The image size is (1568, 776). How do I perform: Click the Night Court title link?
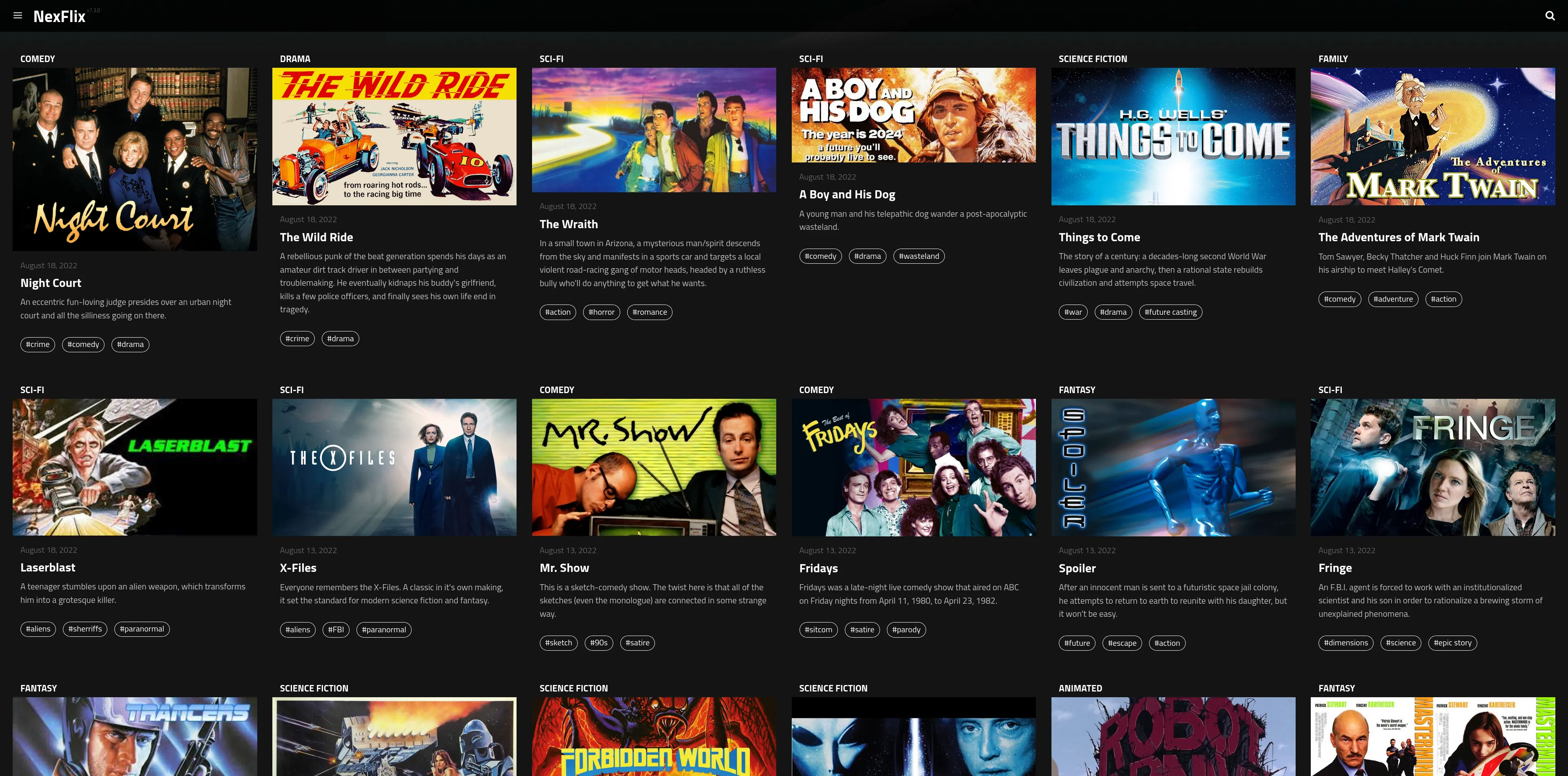(x=51, y=283)
